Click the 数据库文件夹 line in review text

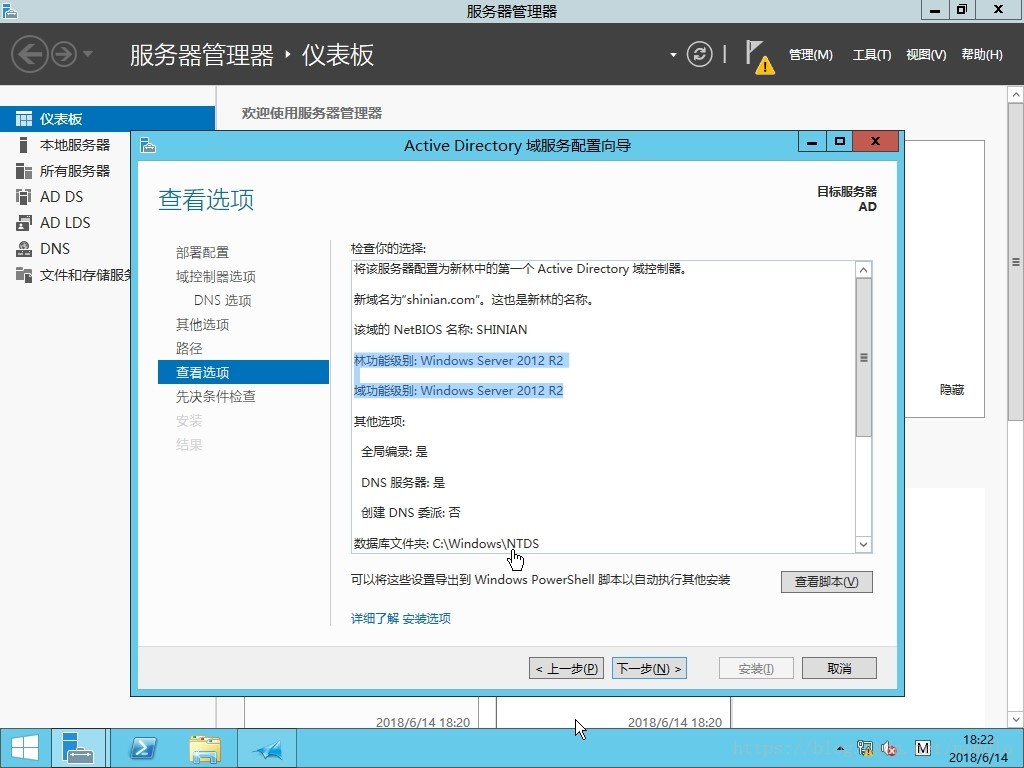point(446,543)
